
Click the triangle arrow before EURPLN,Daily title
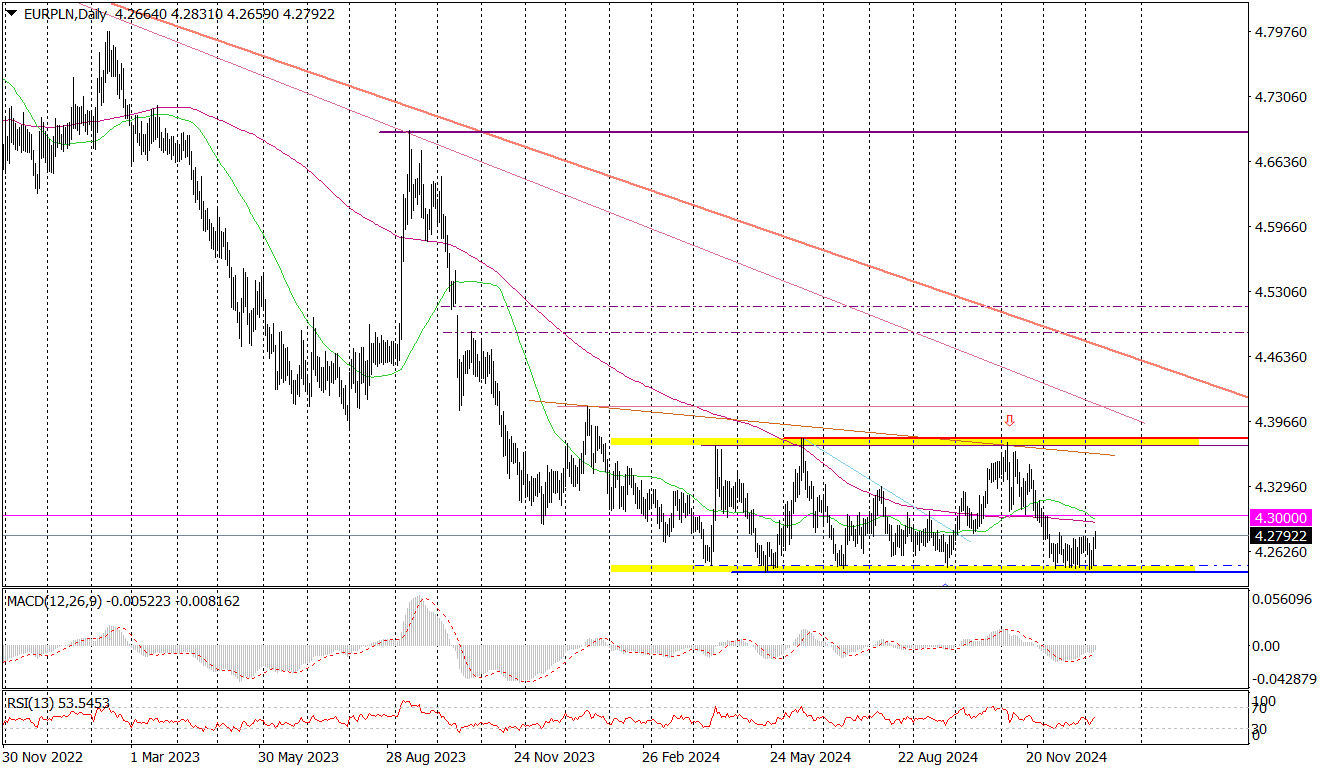click(x=11, y=14)
